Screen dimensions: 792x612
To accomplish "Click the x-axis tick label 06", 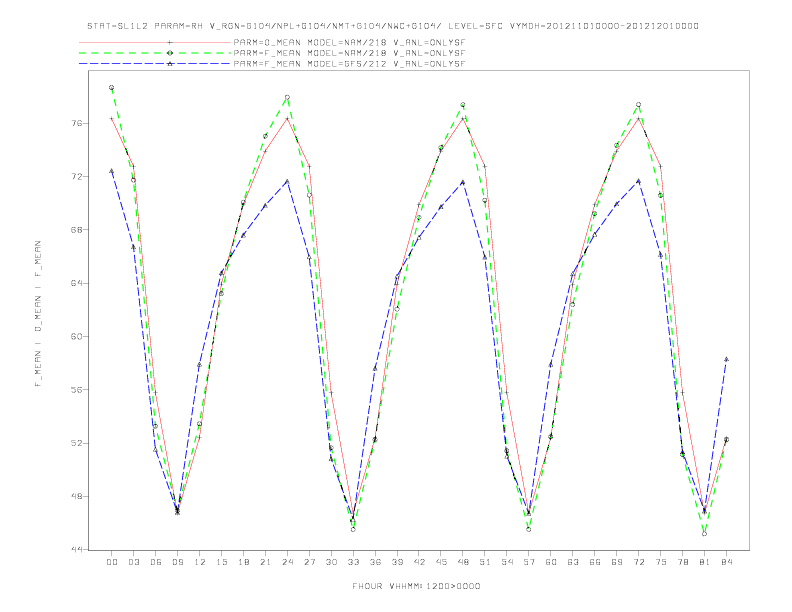I will [x=156, y=562].
